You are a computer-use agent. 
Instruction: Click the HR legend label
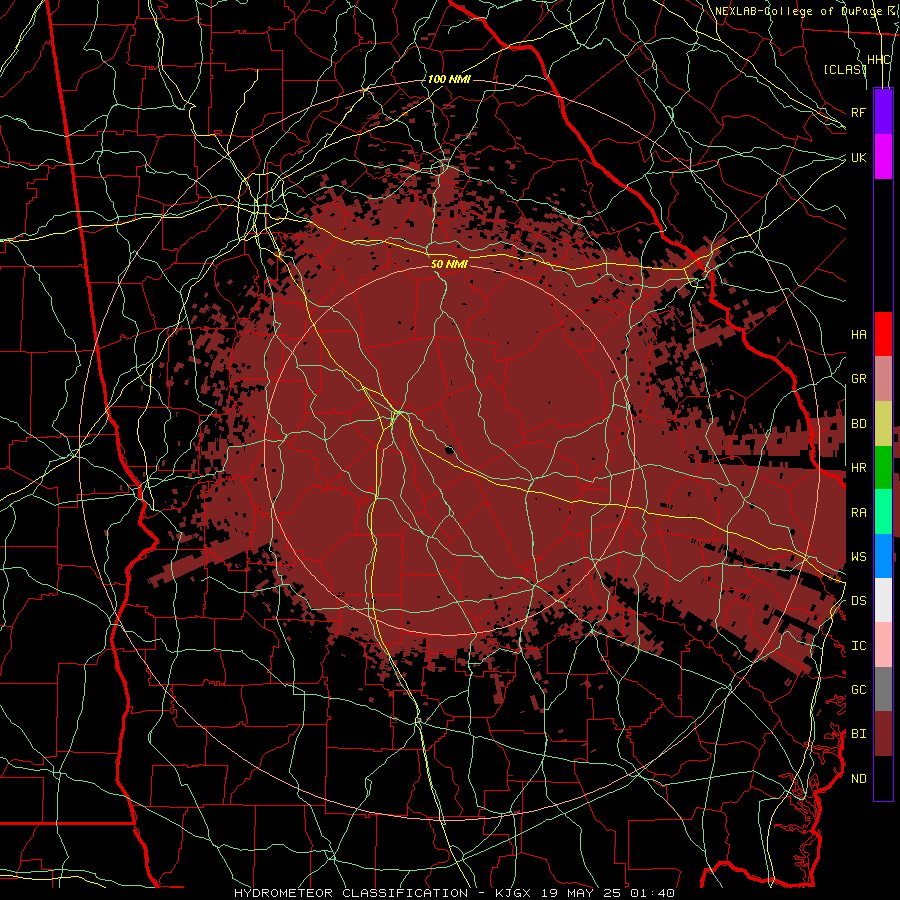point(859,468)
